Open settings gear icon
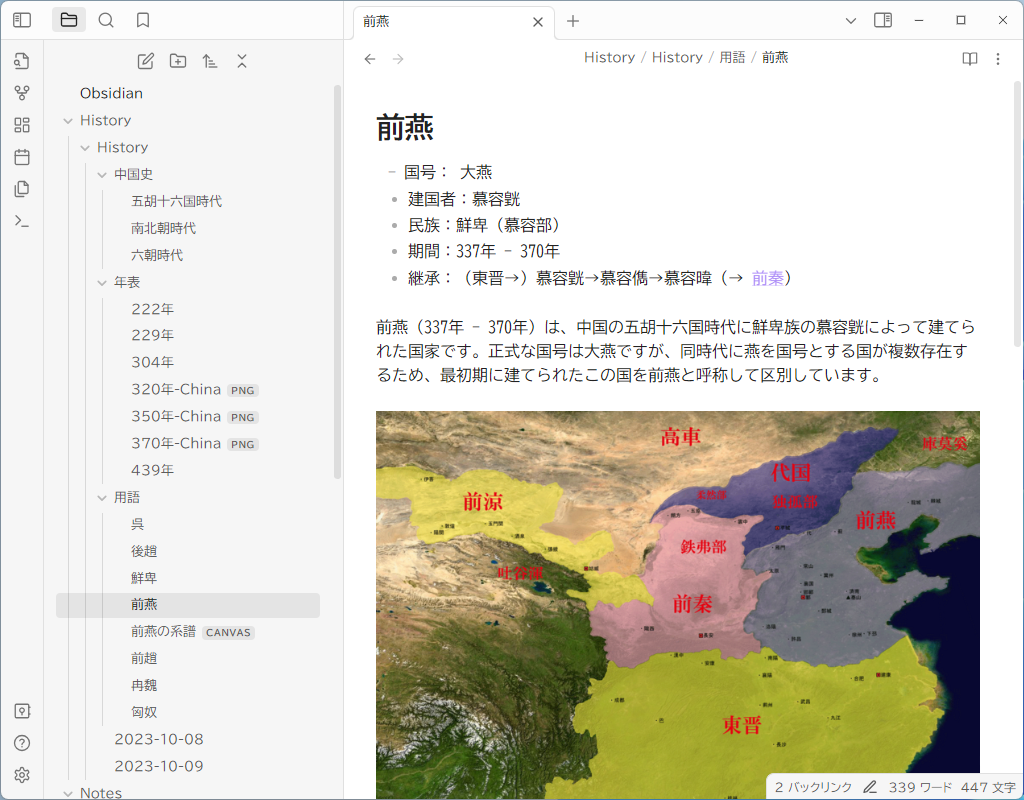This screenshot has height=800, width=1024. [x=22, y=775]
